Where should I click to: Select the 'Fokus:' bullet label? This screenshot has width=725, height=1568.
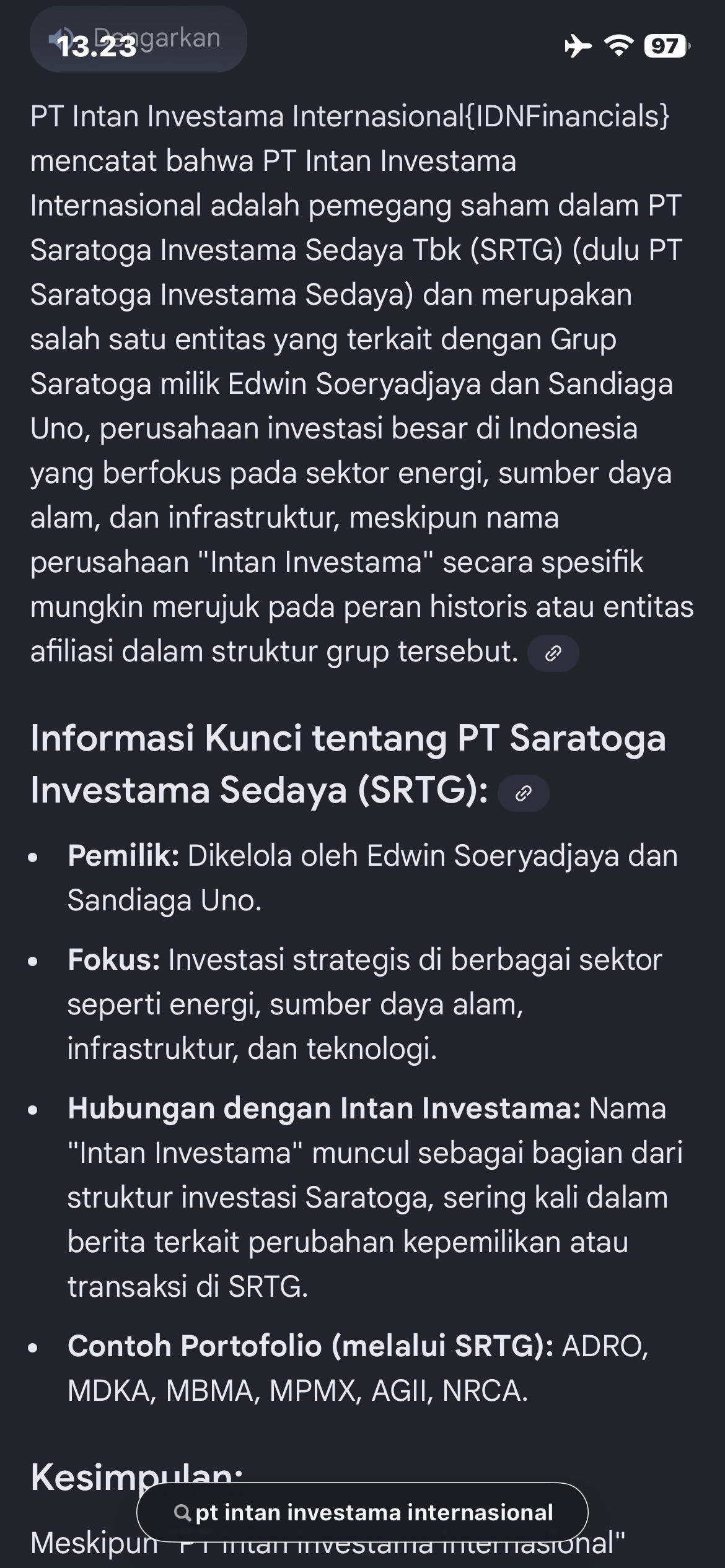tap(114, 960)
